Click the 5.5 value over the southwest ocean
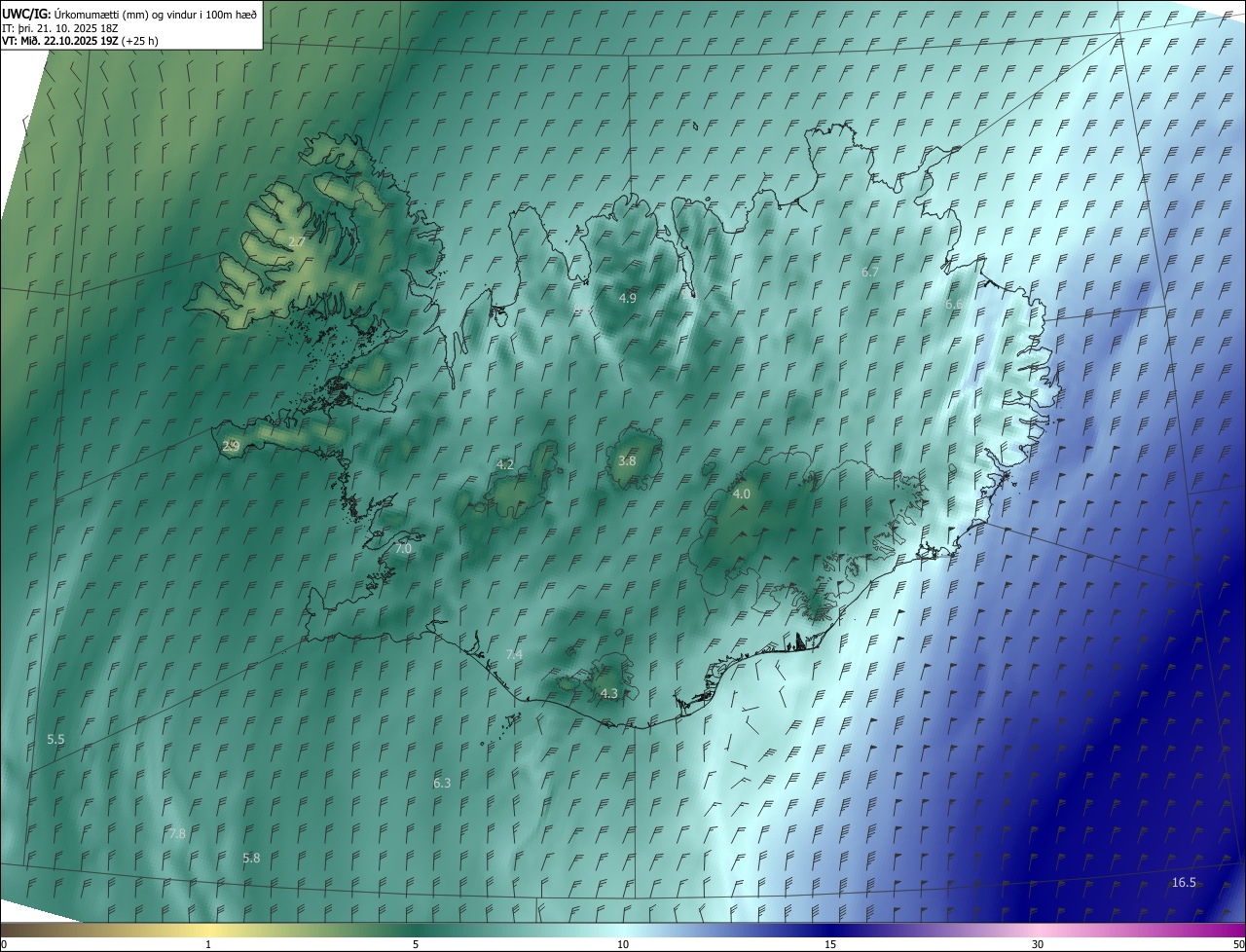This screenshot has width=1246, height=952. pos(56,740)
